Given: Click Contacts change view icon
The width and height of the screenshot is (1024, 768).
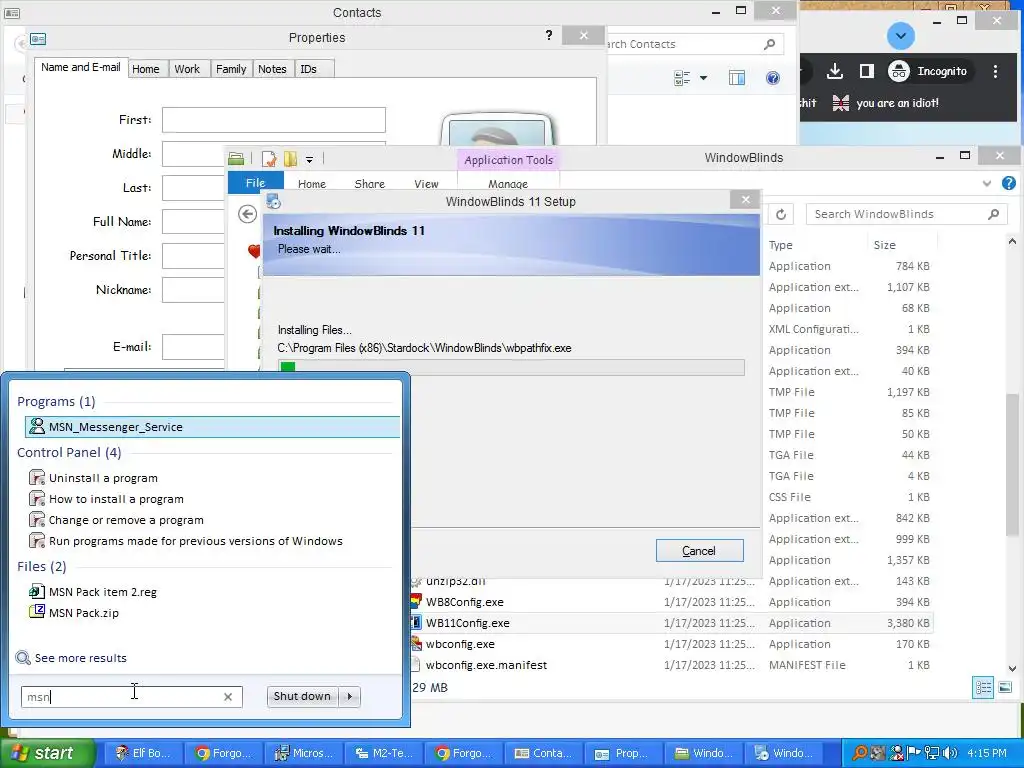Looking at the screenshot, I should tap(682, 78).
